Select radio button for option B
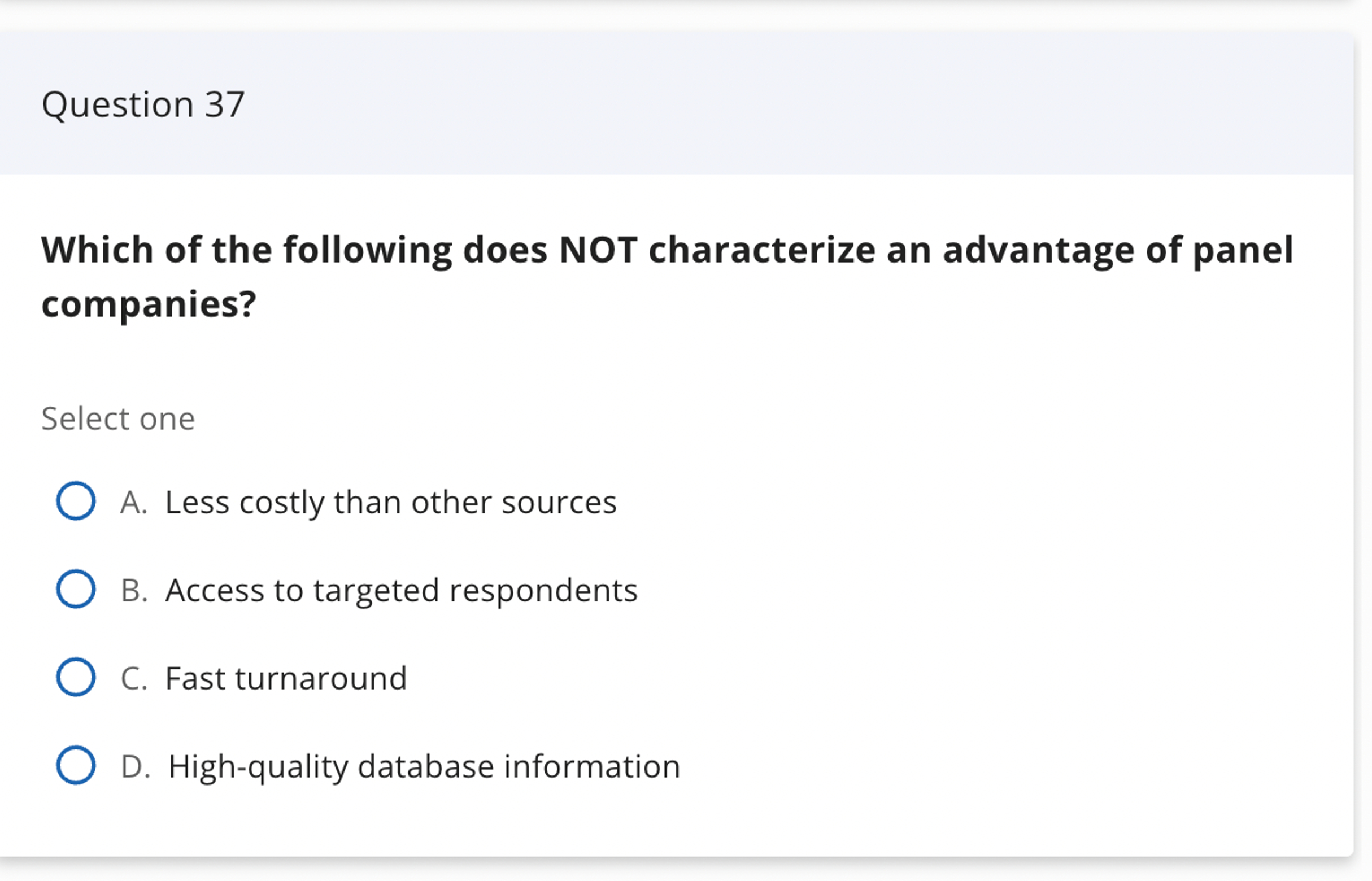The height and width of the screenshot is (881, 1372). click(76, 589)
